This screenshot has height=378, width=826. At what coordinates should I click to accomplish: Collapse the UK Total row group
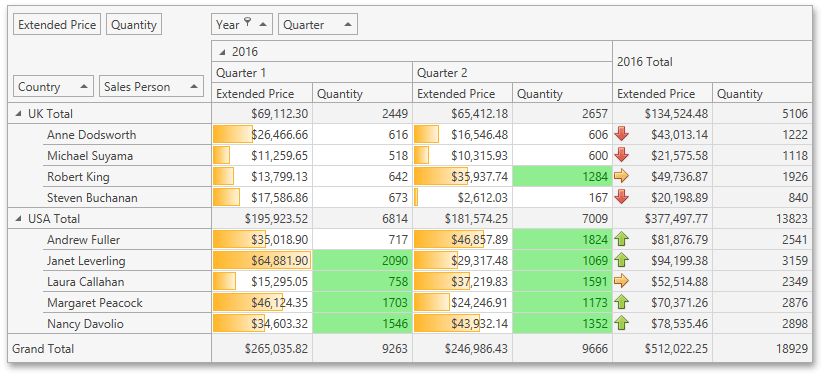18,114
